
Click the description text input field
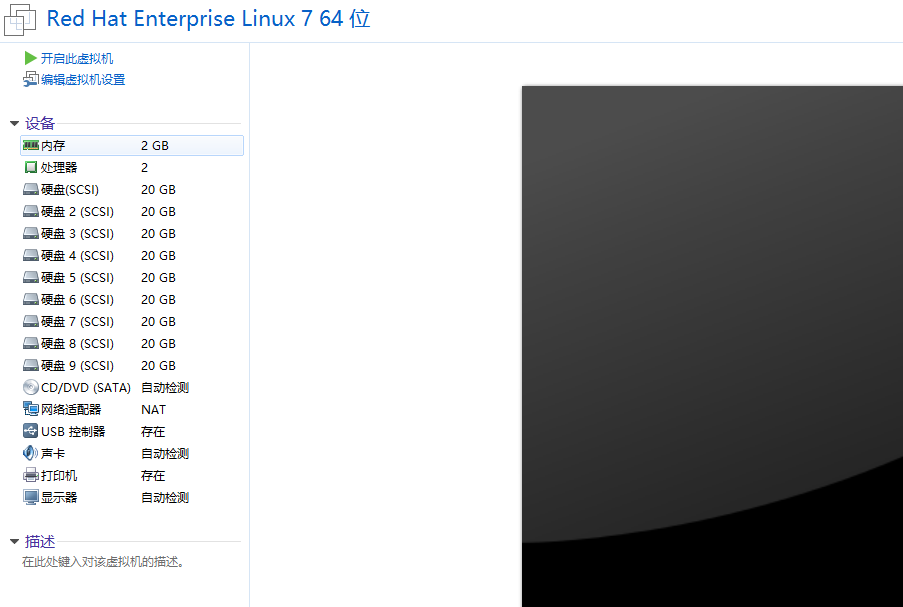pyautogui.click(x=103, y=562)
